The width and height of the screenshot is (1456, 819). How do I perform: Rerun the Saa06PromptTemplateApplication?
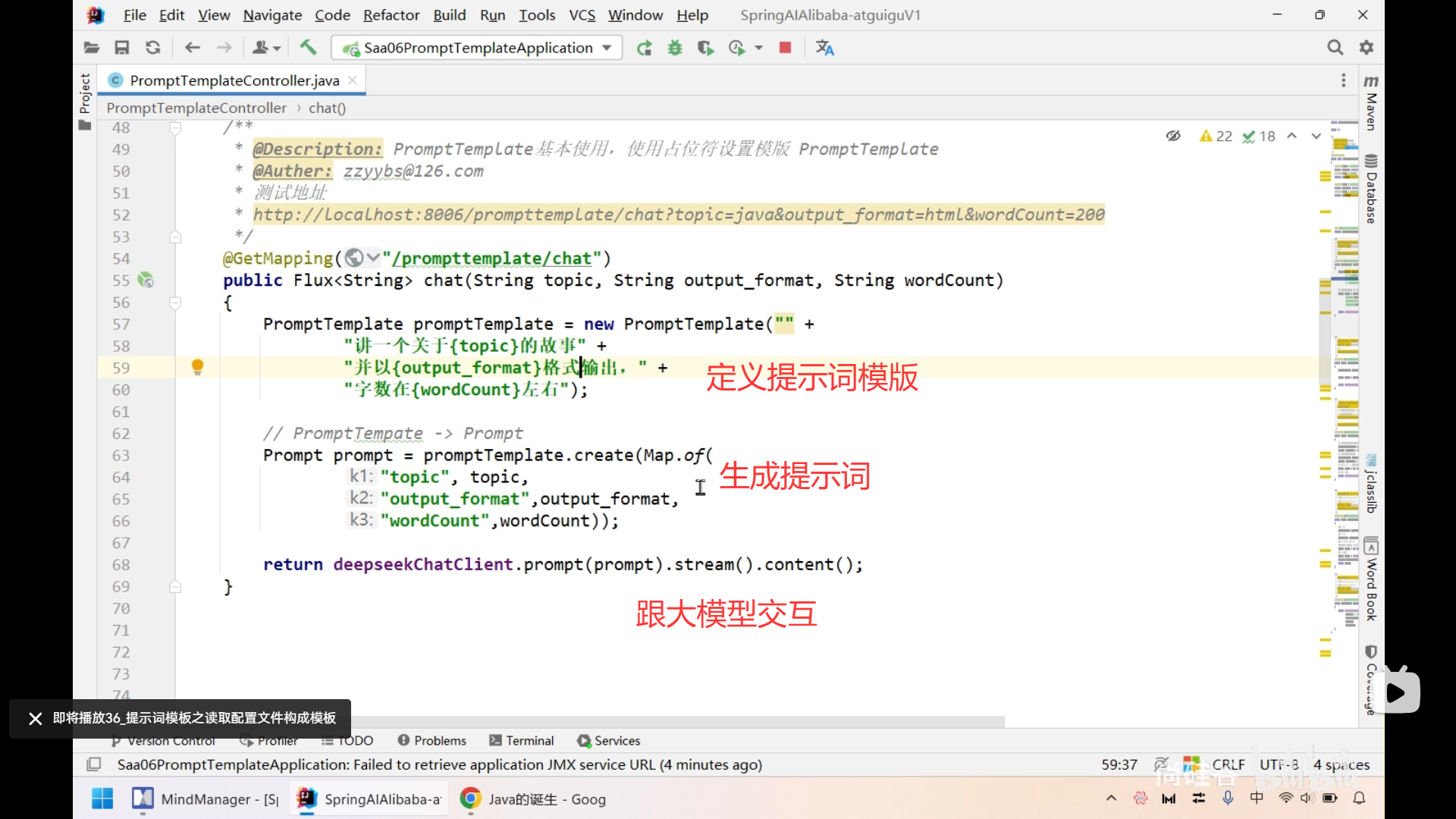[x=644, y=48]
